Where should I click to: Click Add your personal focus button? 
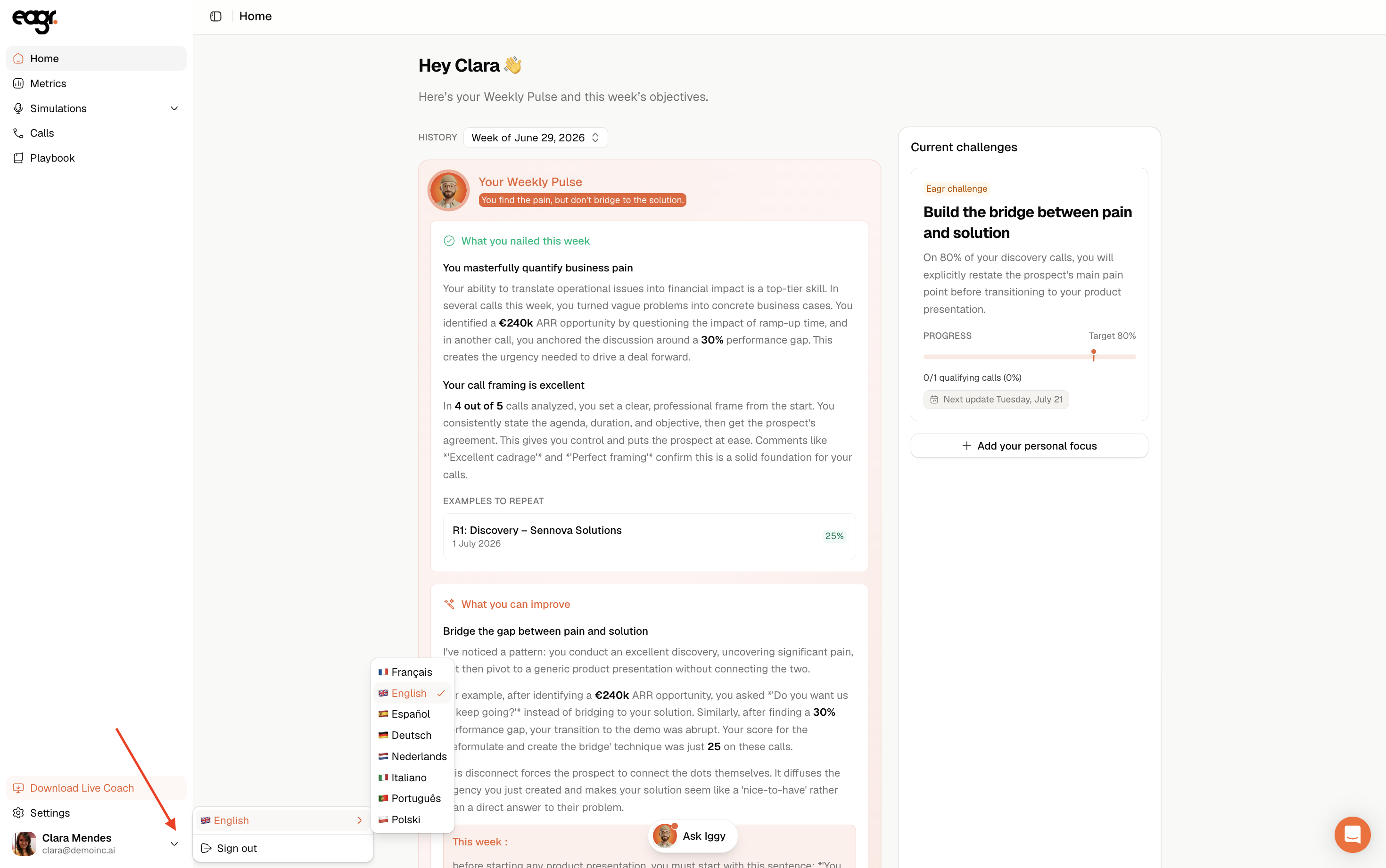(1029, 446)
